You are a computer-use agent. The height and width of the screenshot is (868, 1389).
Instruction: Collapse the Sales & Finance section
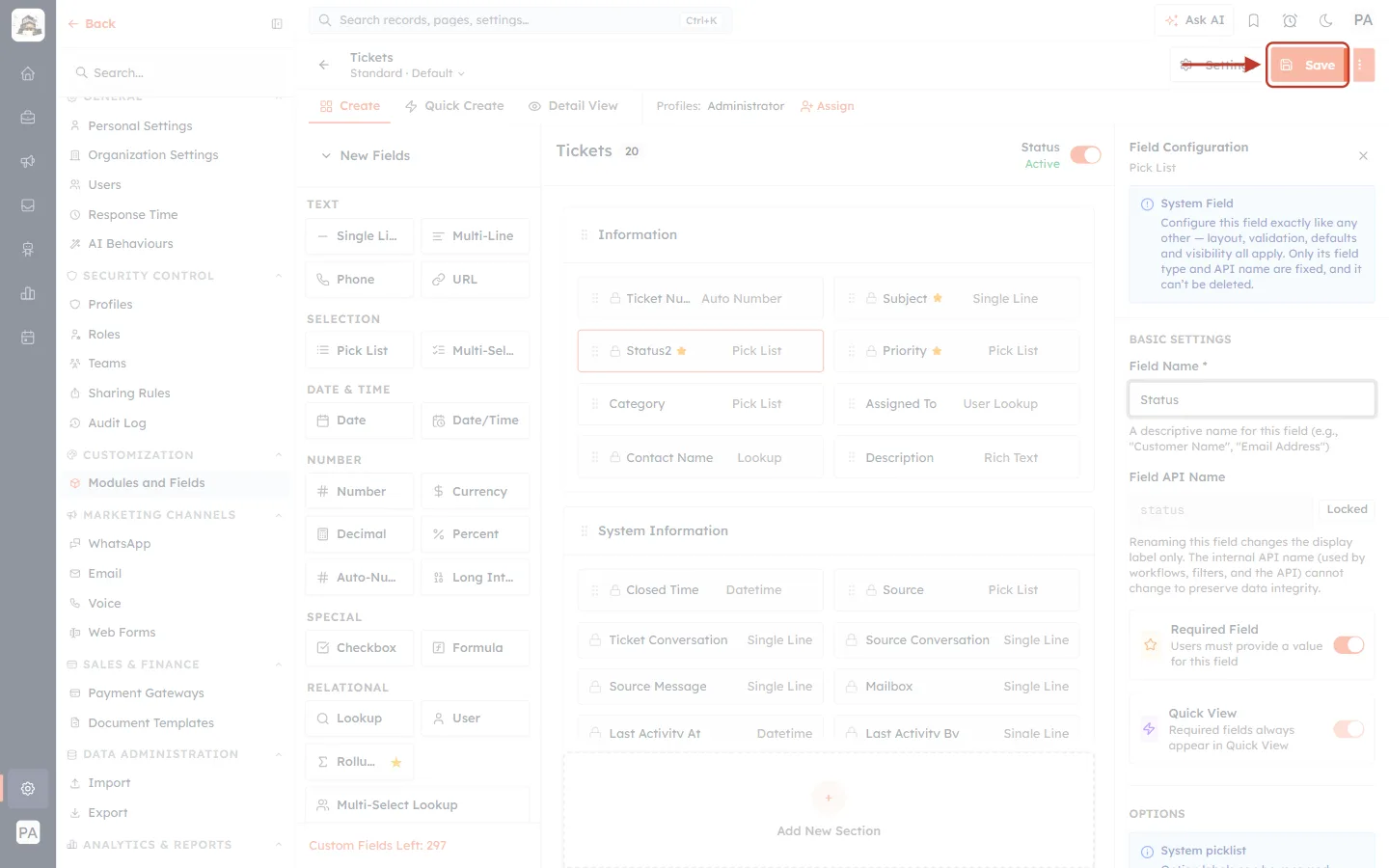click(x=279, y=665)
